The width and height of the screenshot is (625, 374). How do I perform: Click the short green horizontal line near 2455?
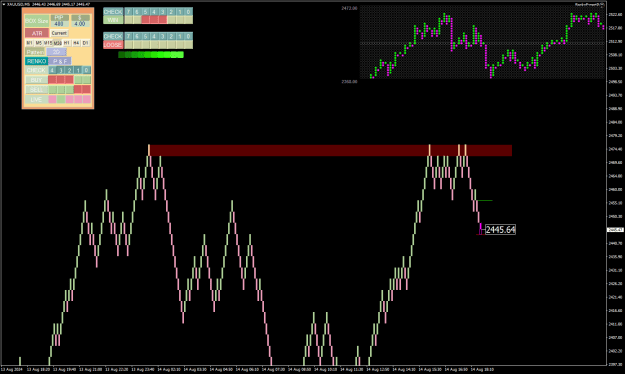(485, 201)
